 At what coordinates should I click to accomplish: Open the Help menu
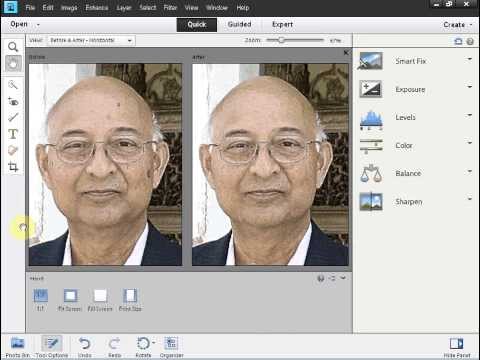pyautogui.click(x=243, y=7)
